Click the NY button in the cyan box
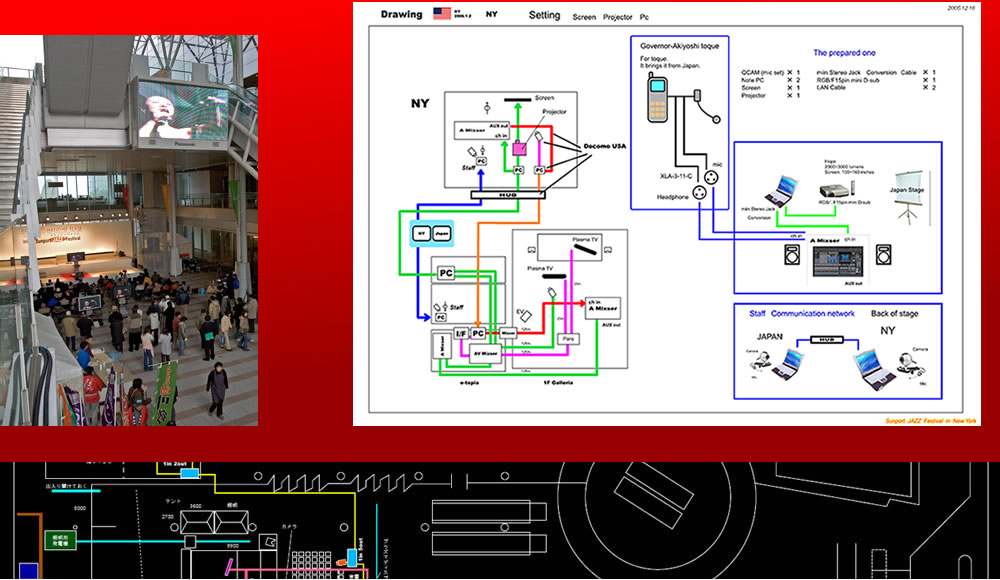 coord(421,234)
